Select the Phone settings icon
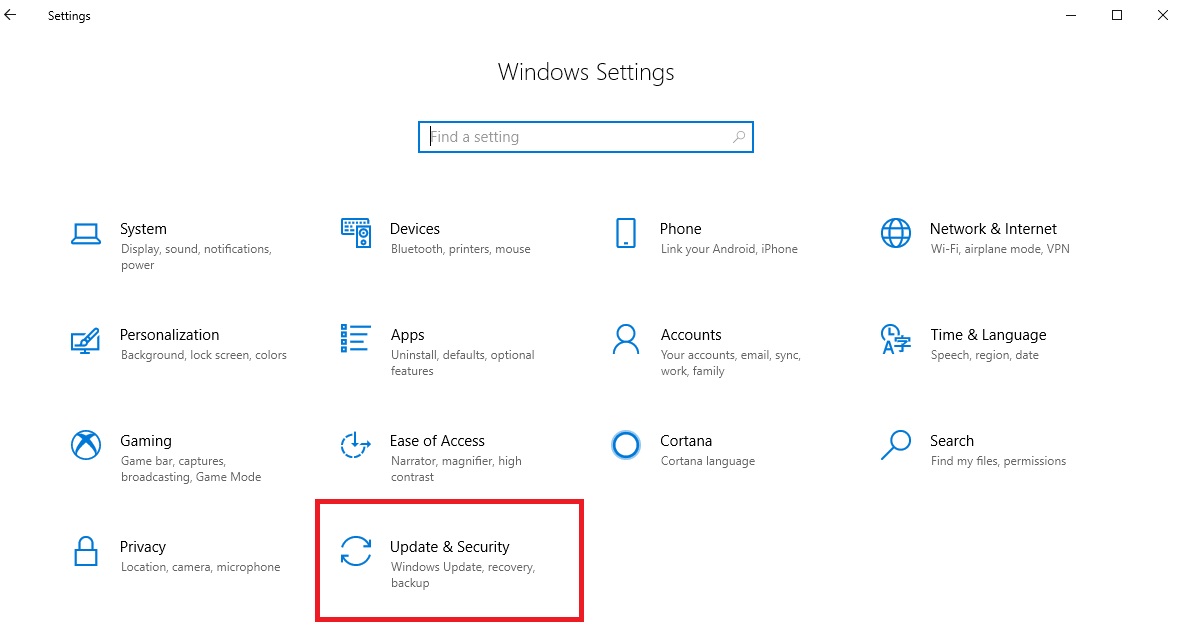The width and height of the screenshot is (1181, 643). tap(625, 233)
